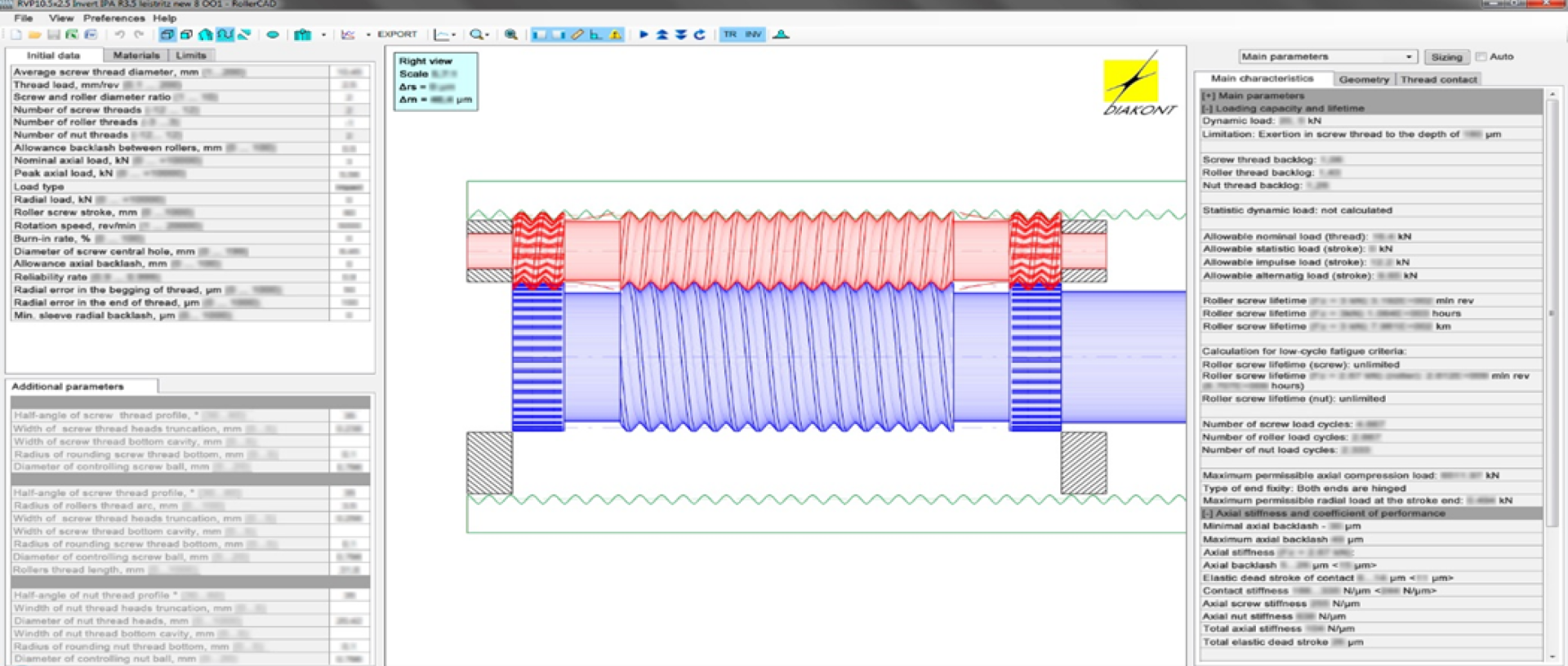Toggle the INV toolbar button

click(x=753, y=34)
